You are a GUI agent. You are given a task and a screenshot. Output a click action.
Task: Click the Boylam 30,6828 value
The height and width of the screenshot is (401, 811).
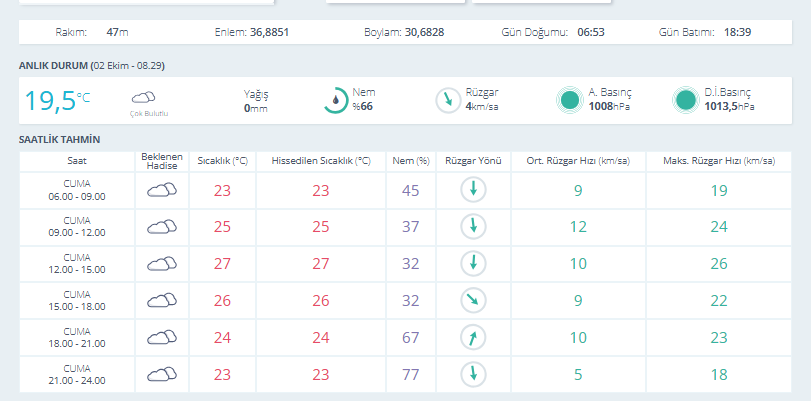[x=425, y=32]
